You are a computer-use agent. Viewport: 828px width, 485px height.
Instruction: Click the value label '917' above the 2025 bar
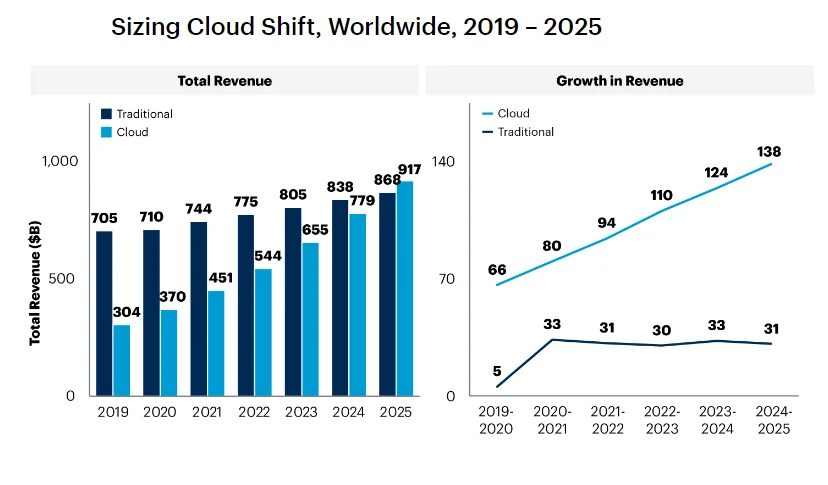pyautogui.click(x=410, y=170)
